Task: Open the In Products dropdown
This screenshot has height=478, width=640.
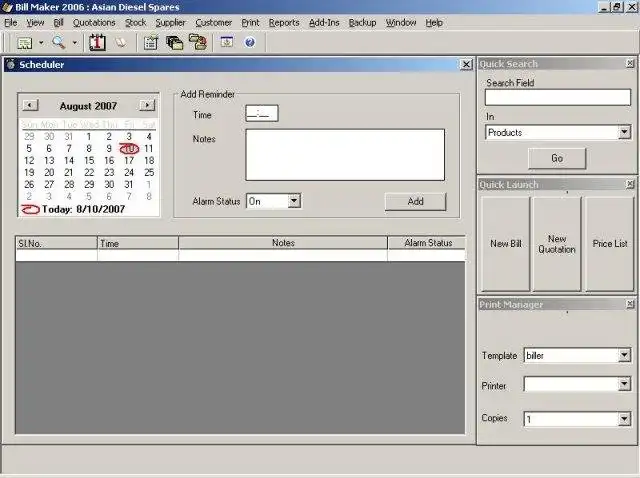Action: (x=624, y=133)
